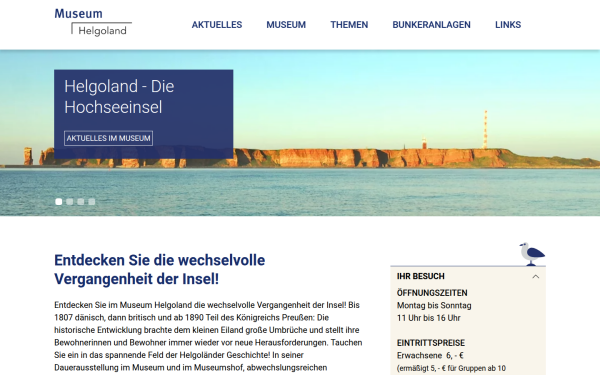Select the second slider dot

[x=70, y=202]
